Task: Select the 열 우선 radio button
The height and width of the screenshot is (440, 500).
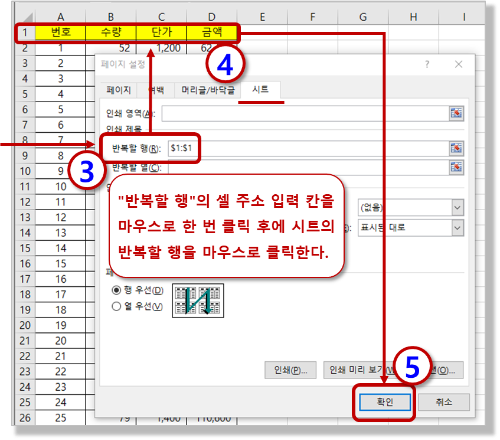Action: pyautogui.click(x=116, y=306)
